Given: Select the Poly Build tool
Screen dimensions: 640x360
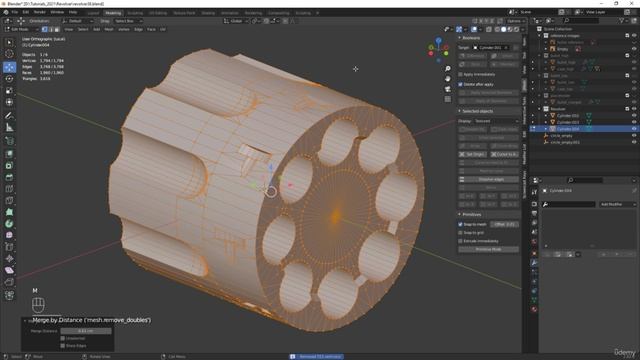Looking at the screenshot, I should (x=9, y=212).
